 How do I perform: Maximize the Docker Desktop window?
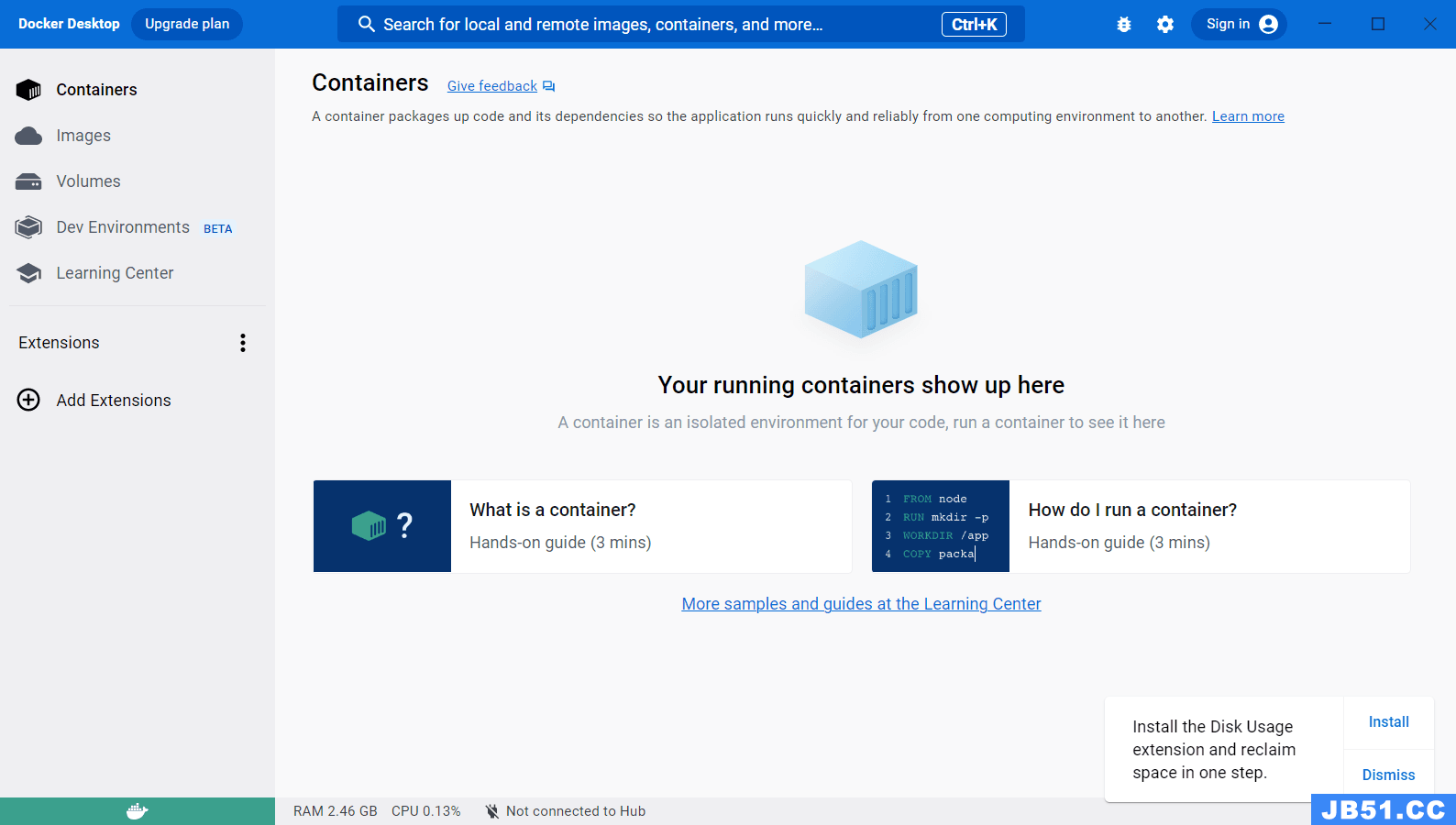1378,24
